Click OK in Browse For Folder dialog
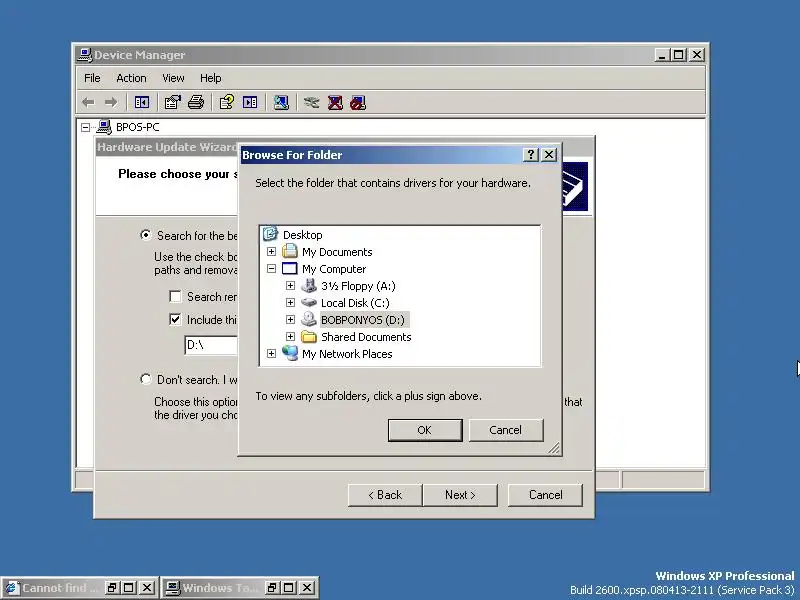This screenshot has width=800, height=600. point(425,430)
